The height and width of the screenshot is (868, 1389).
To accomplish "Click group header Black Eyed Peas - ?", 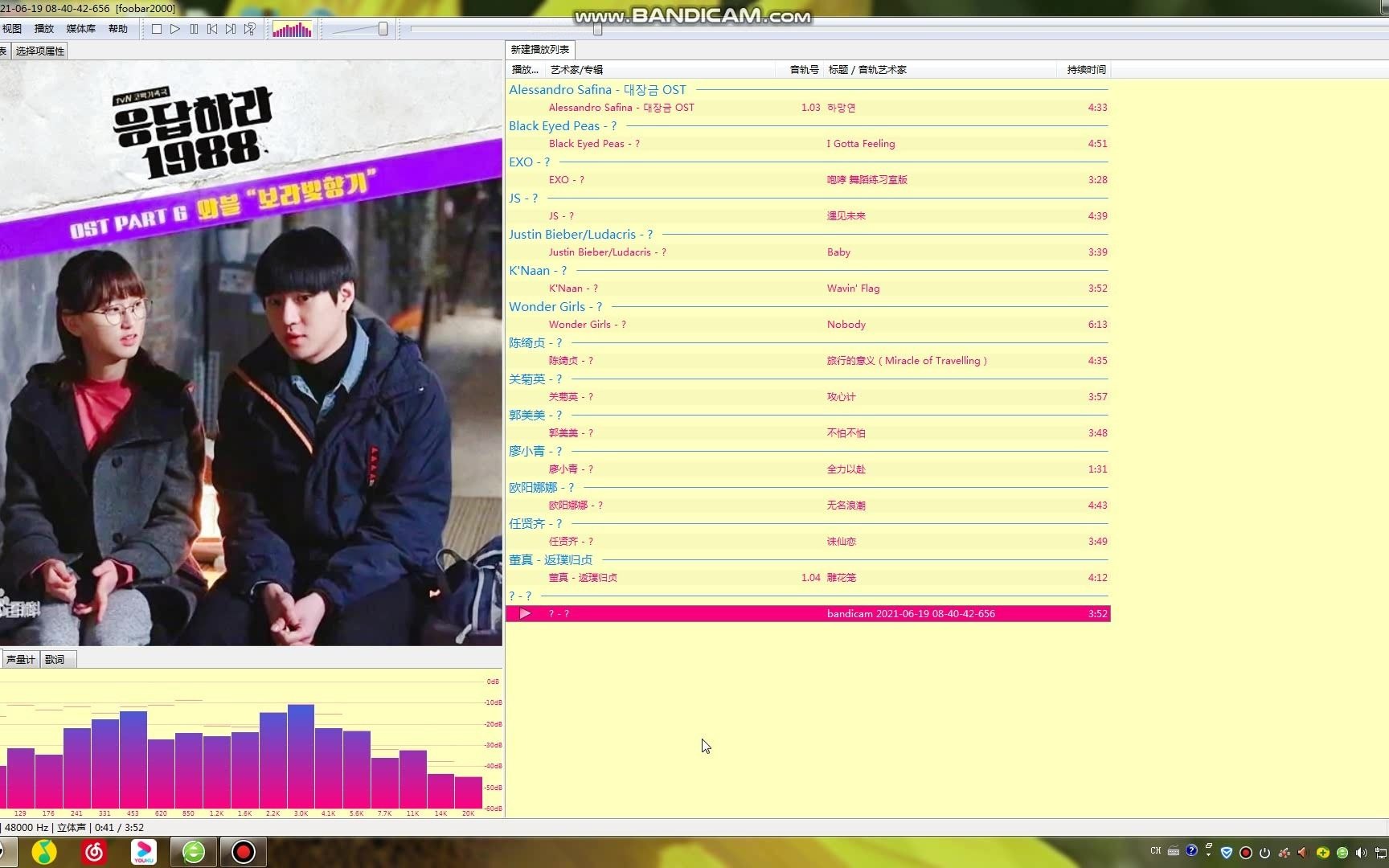I will coord(563,126).
